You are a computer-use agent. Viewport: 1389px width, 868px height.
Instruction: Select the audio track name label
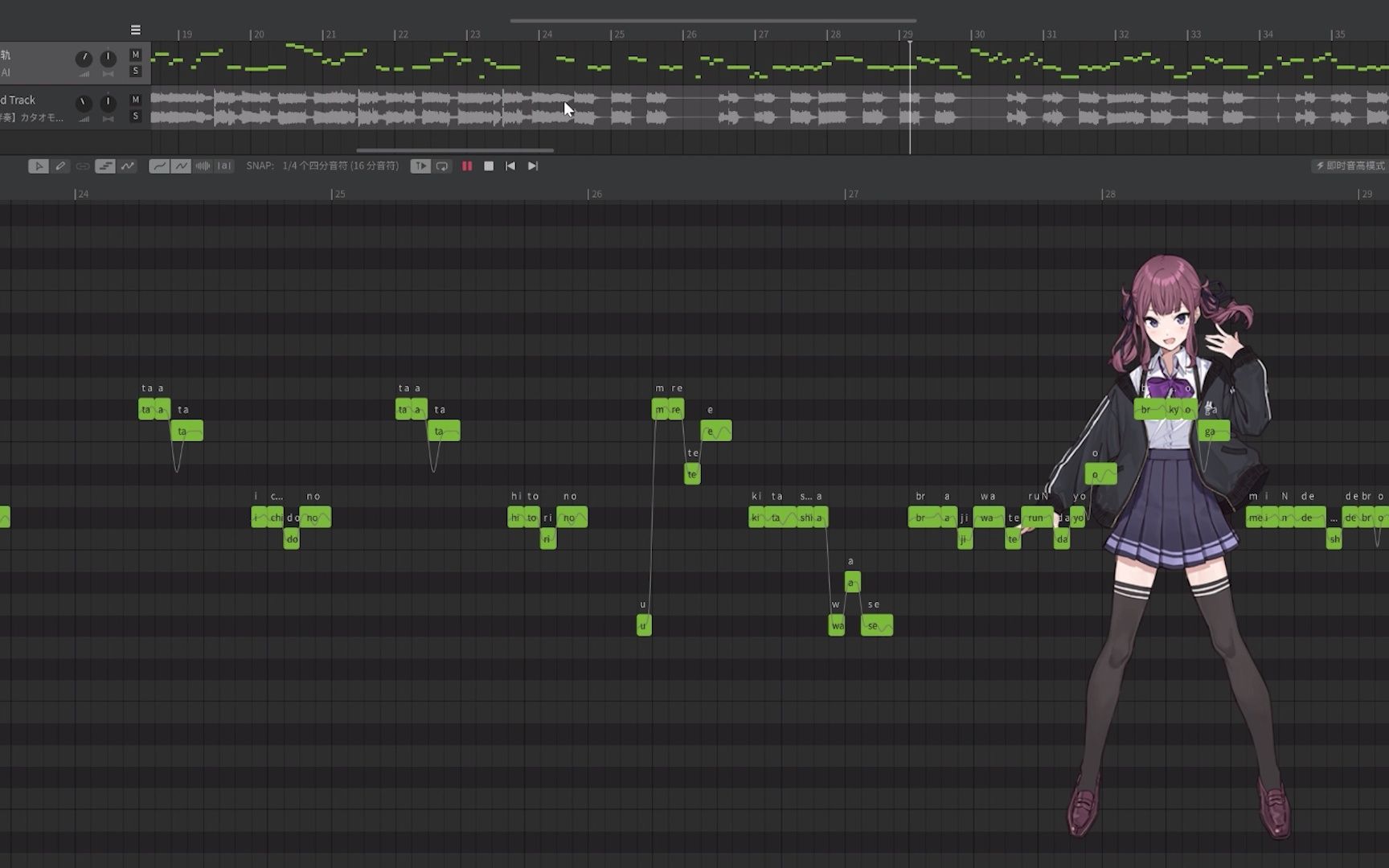click(18, 100)
